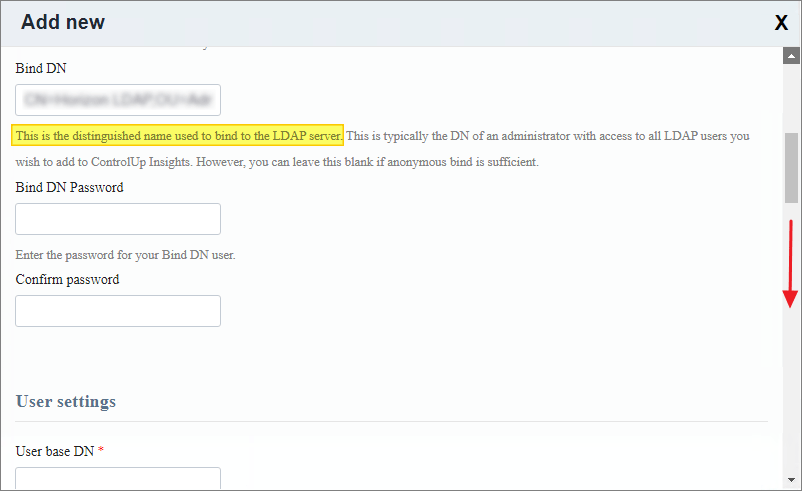The height and width of the screenshot is (491, 802).
Task: Click the 'This is typically the DN' sentence
Action: tap(547, 135)
